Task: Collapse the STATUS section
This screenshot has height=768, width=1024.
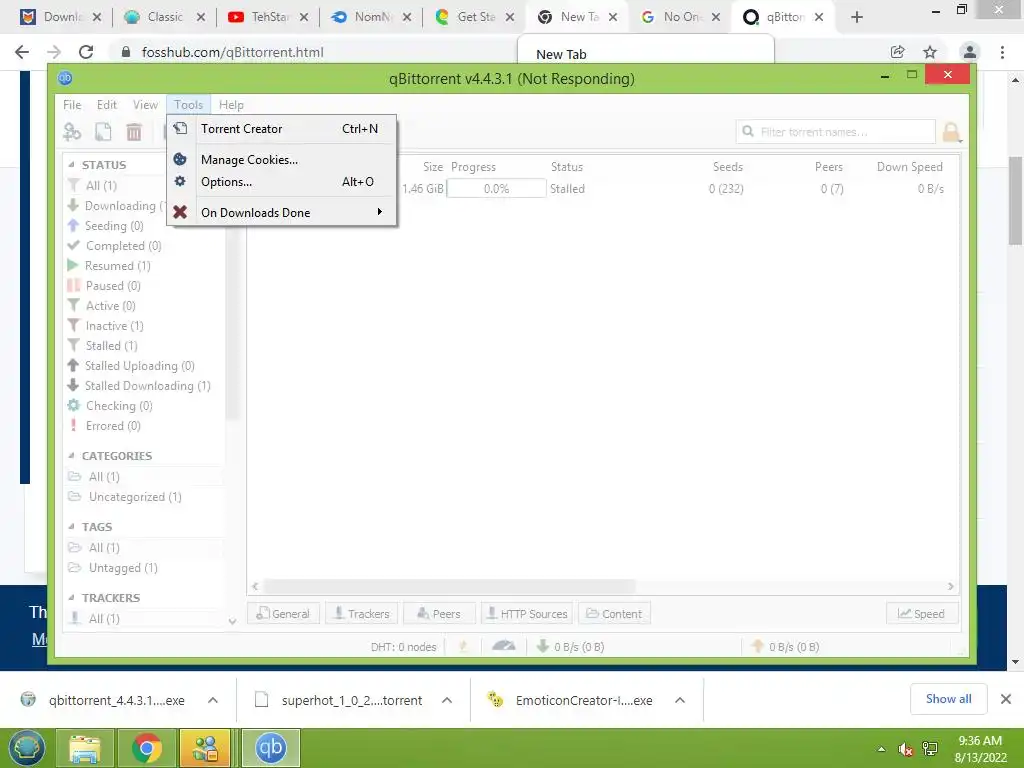Action: coord(71,165)
